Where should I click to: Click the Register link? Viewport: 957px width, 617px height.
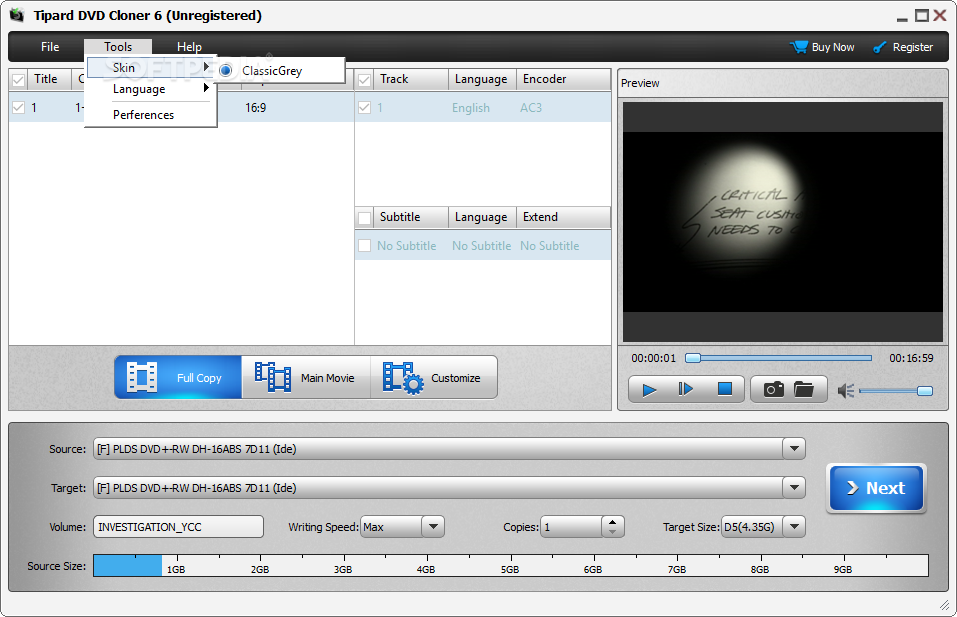(x=912, y=47)
